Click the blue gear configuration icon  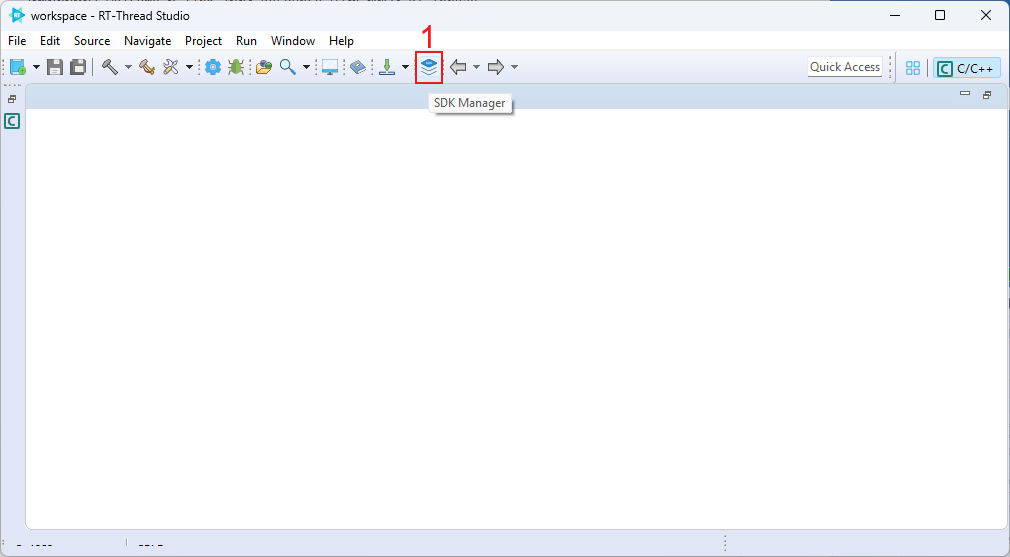pyautogui.click(x=212, y=67)
